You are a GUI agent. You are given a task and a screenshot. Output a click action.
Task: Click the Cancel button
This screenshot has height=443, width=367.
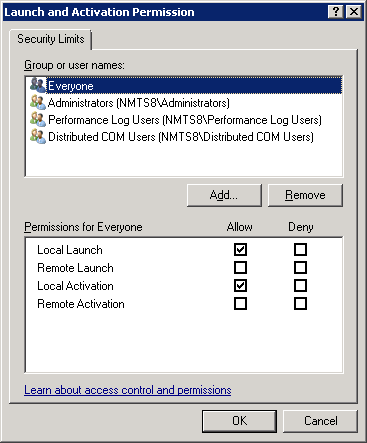(x=320, y=421)
